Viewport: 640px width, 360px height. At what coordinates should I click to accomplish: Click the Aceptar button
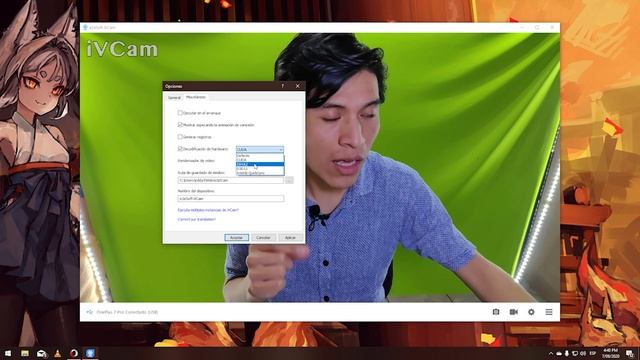[236, 237]
